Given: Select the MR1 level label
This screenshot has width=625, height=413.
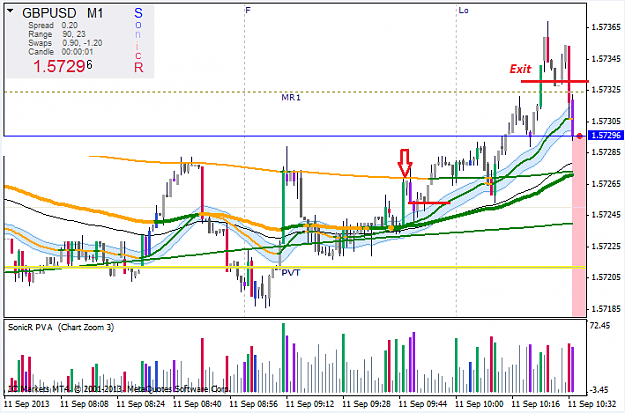Looking at the screenshot, I should [x=291, y=97].
